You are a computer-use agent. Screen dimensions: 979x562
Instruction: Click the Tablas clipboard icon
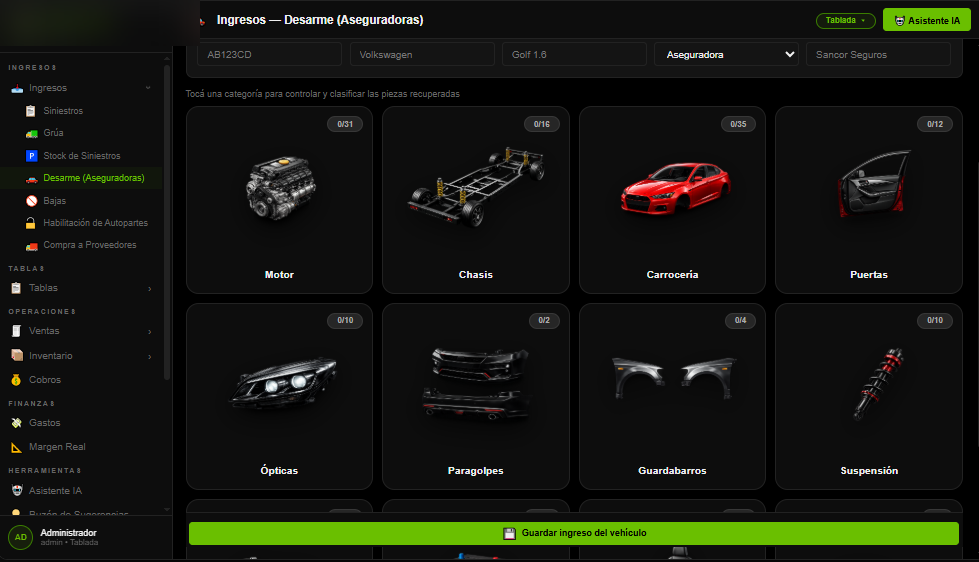pyautogui.click(x=16, y=288)
